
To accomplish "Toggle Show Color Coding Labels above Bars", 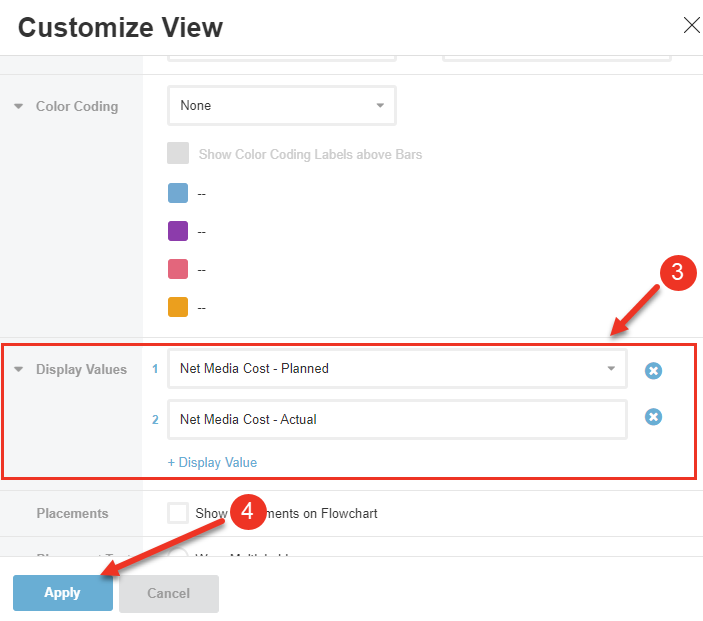I will click(178, 154).
